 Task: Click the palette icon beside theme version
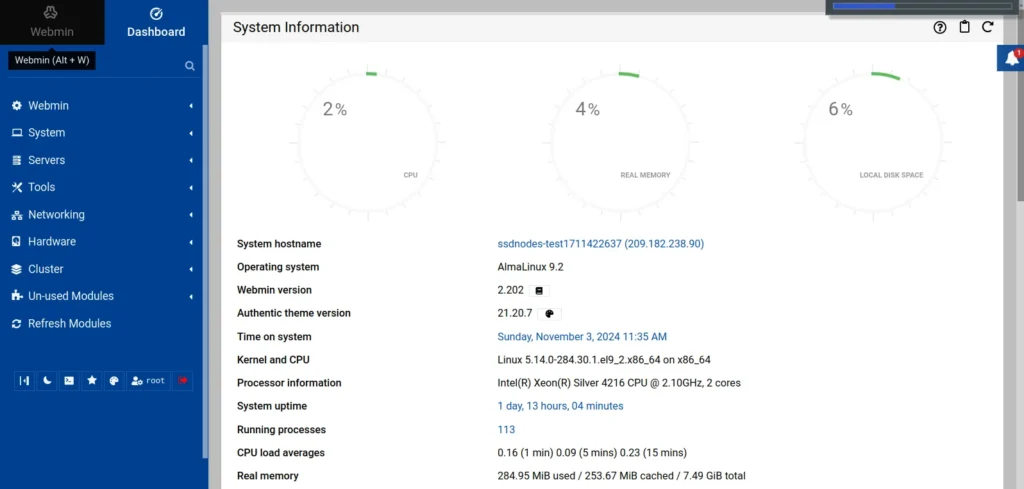549,314
